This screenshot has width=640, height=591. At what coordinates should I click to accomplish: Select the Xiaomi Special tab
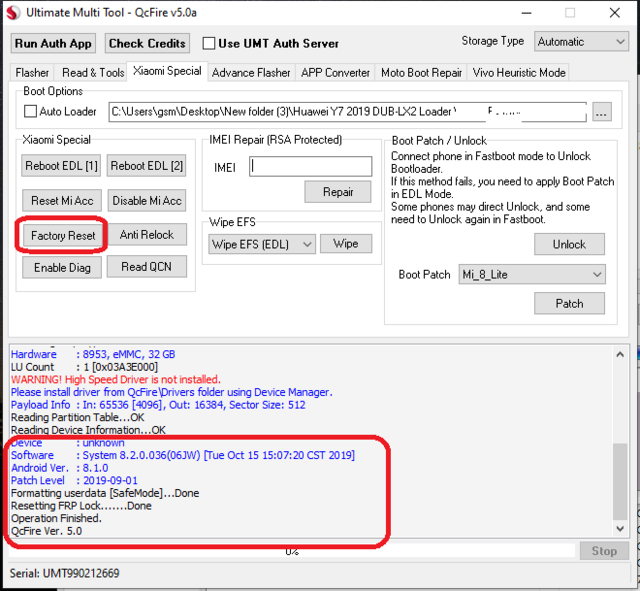[x=167, y=71]
